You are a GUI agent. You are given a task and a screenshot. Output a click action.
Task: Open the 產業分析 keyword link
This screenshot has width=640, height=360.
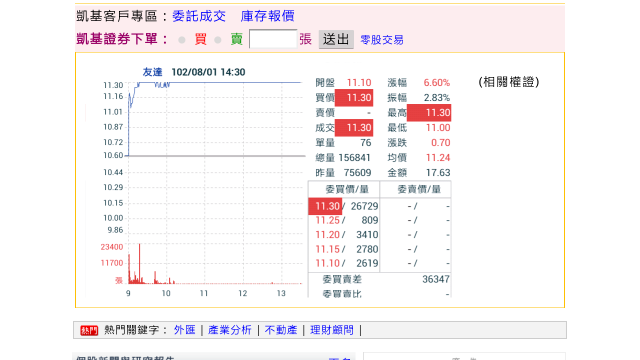[x=229, y=330]
